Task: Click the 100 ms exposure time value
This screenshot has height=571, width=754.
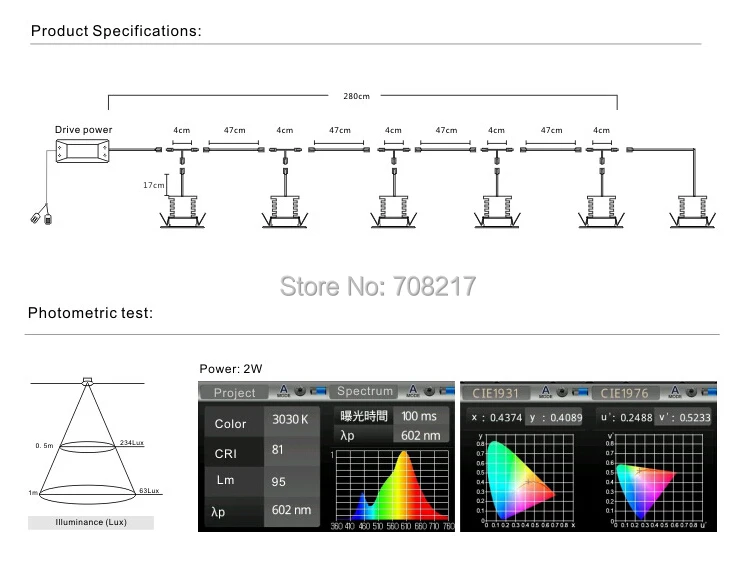Action: pyautogui.click(x=419, y=416)
